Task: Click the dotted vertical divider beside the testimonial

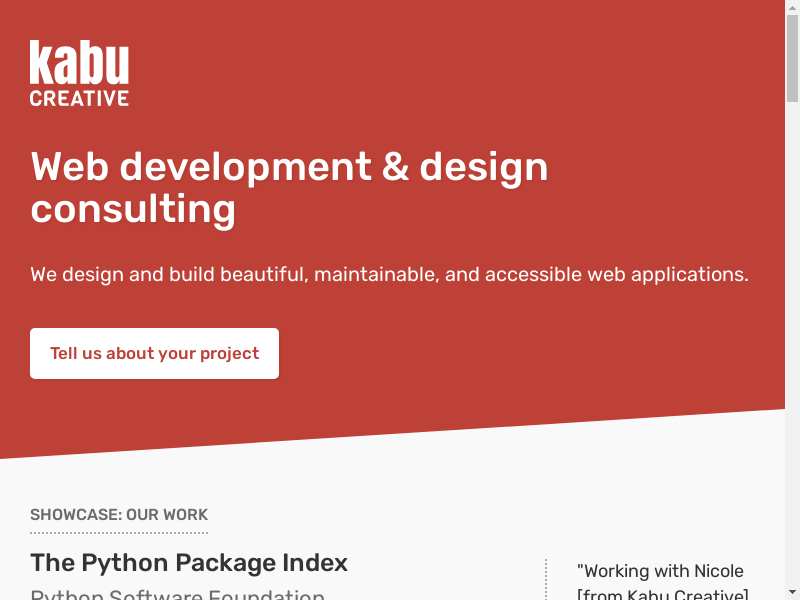Action: [546, 578]
